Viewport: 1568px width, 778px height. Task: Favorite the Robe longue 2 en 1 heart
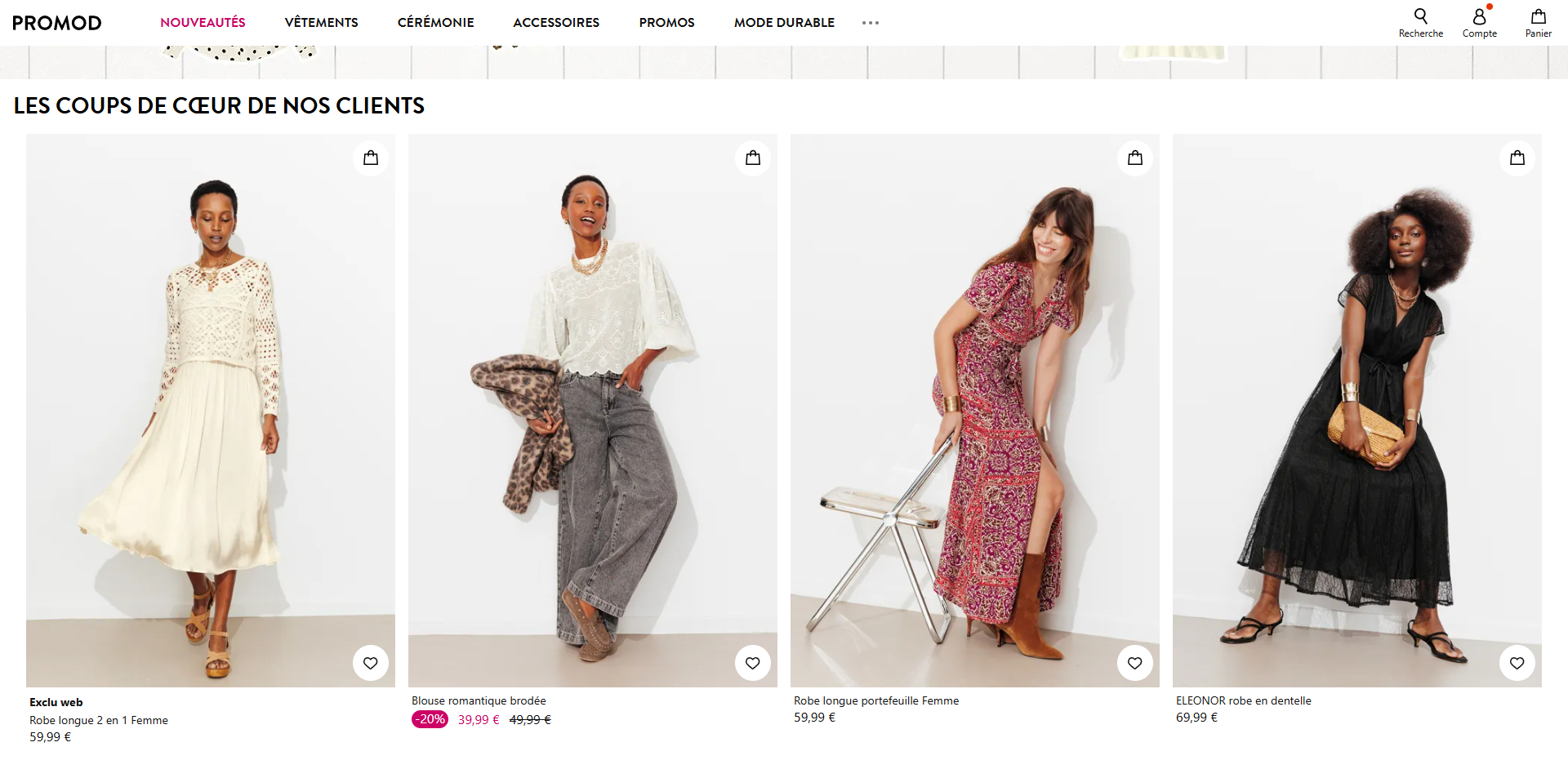pos(371,663)
